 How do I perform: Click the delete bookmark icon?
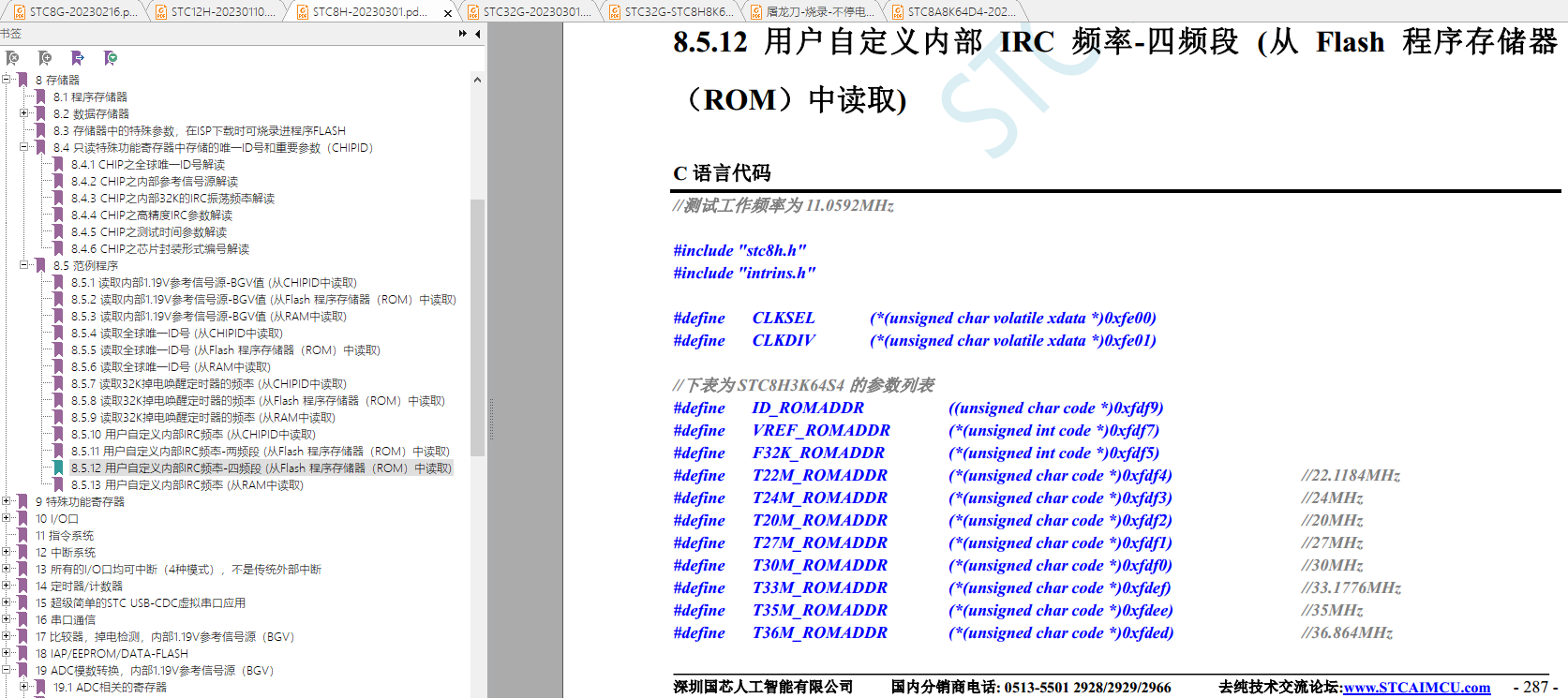[x=12, y=58]
